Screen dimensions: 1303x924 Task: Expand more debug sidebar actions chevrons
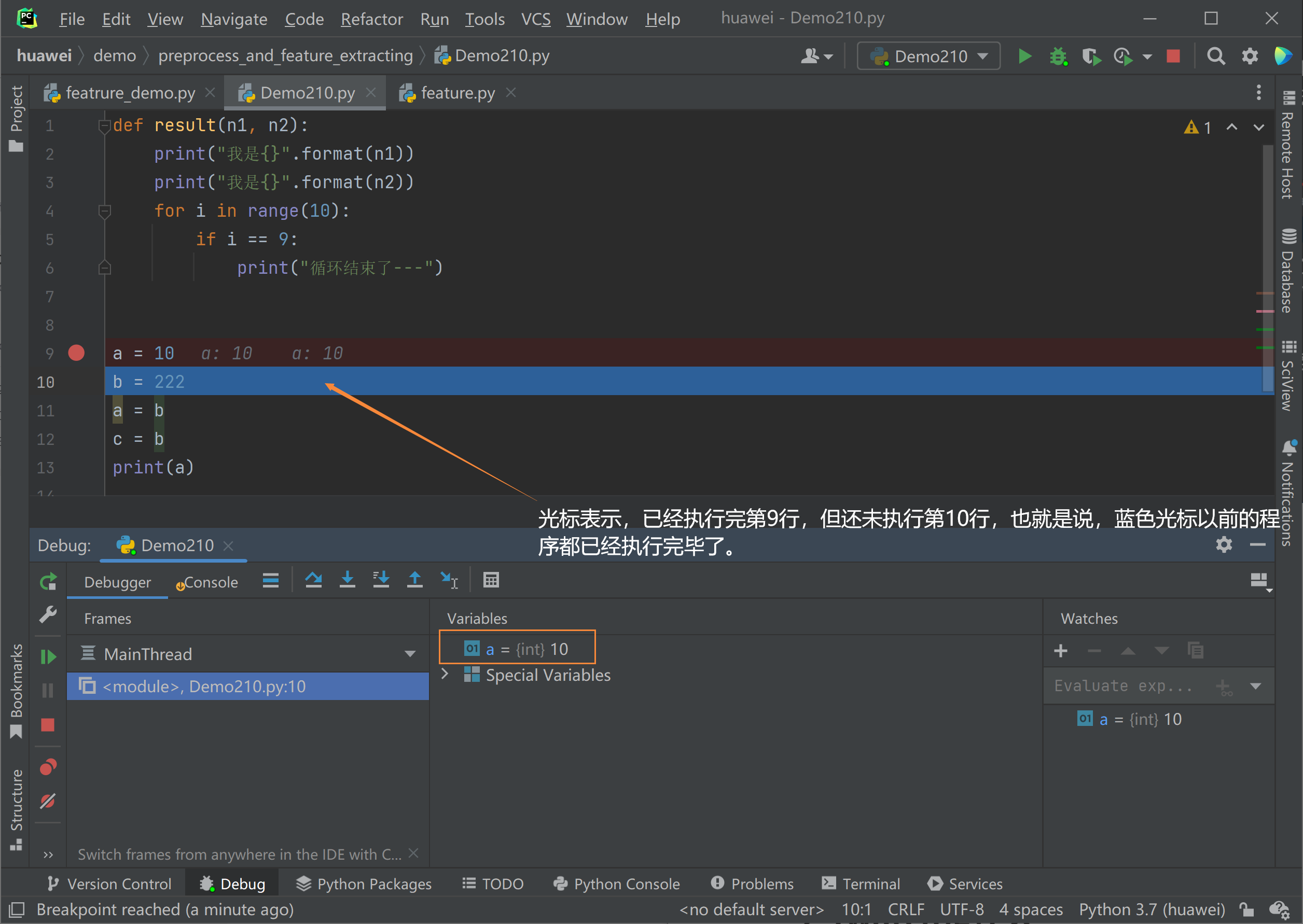pos(48,855)
